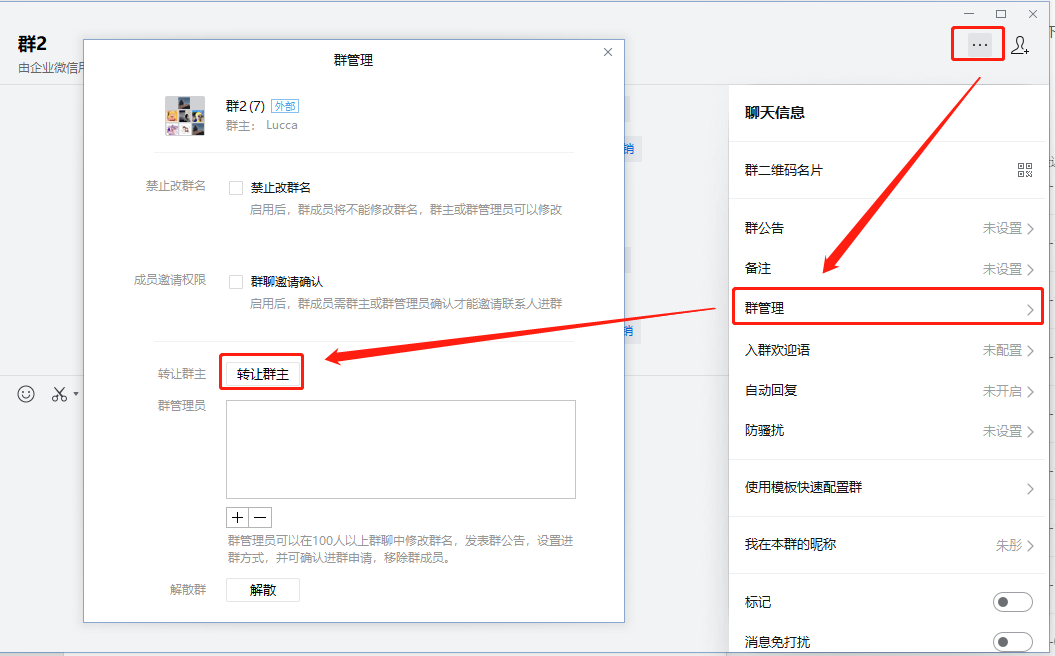Check the 群聊邀请确认 invitation confirmation option
The height and width of the screenshot is (656, 1055).
pyautogui.click(x=236, y=280)
